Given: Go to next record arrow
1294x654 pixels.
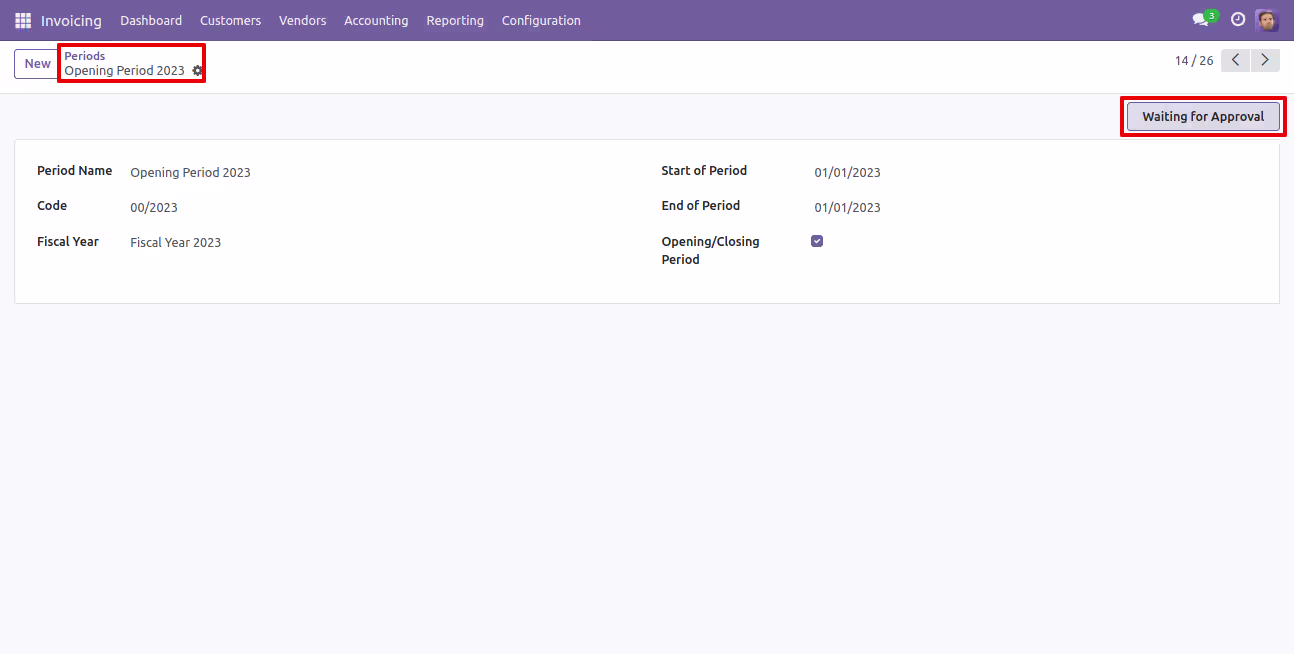Looking at the screenshot, I should point(1266,61).
